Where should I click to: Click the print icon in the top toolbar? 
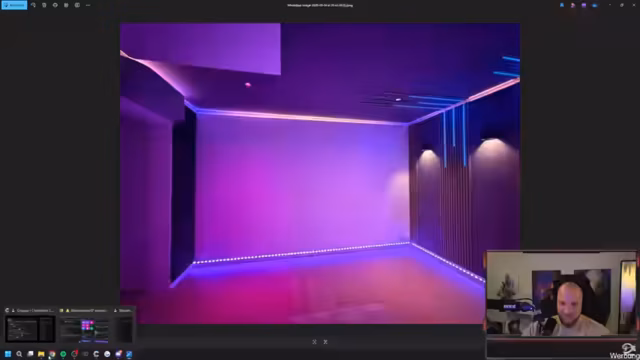pos(66,5)
